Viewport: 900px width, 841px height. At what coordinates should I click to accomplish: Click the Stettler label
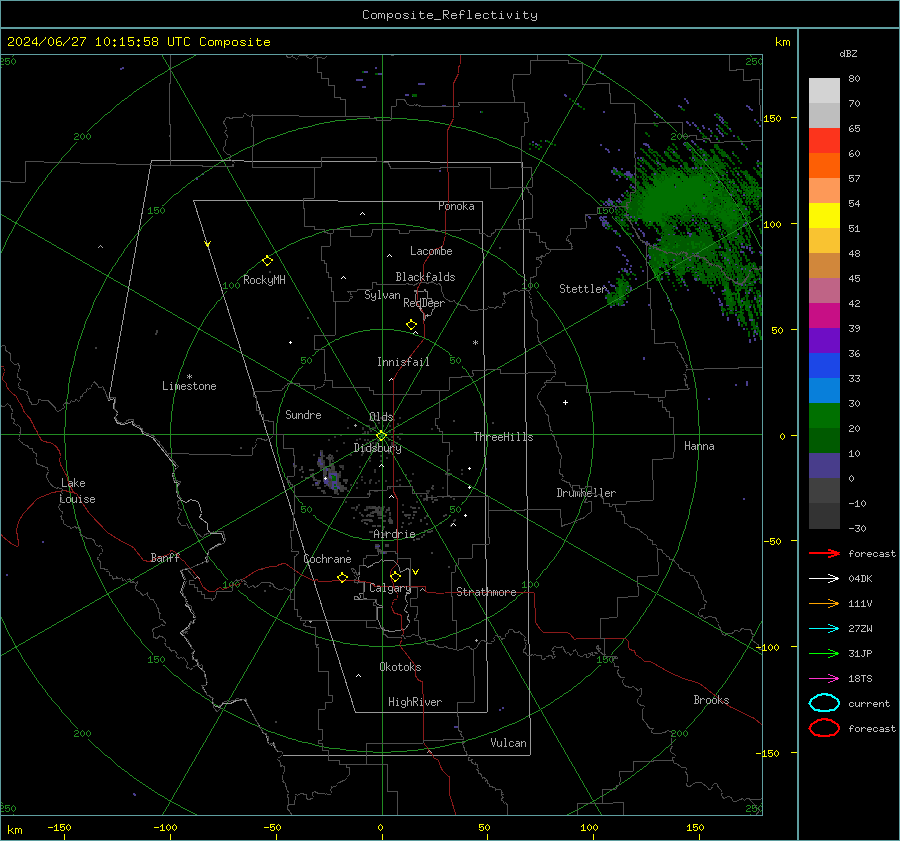(x=583, y=289)
